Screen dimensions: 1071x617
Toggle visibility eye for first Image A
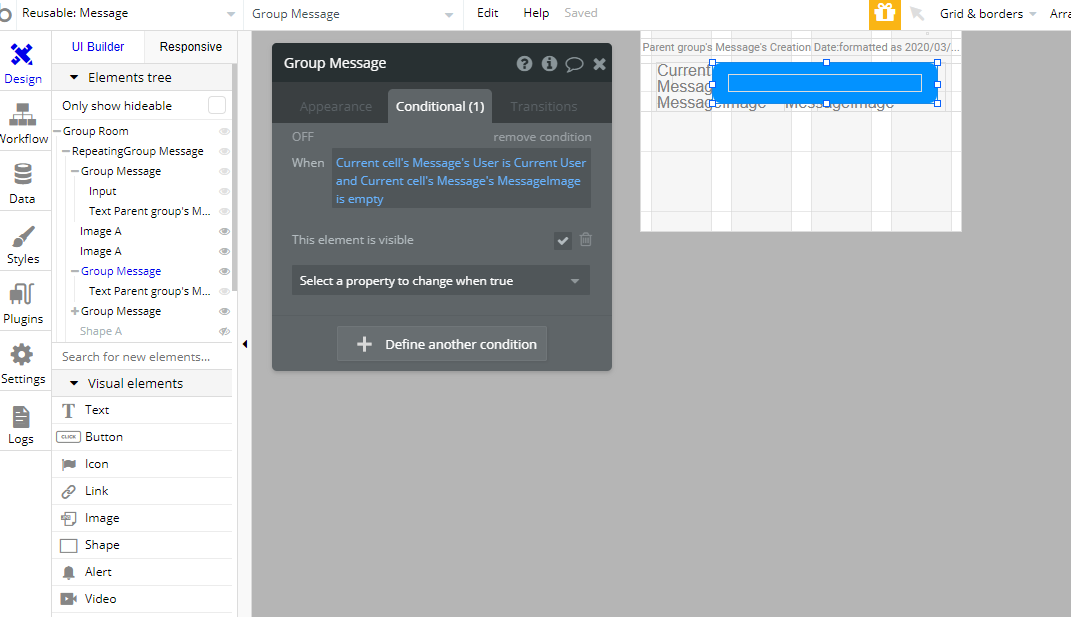pos(224,232)
